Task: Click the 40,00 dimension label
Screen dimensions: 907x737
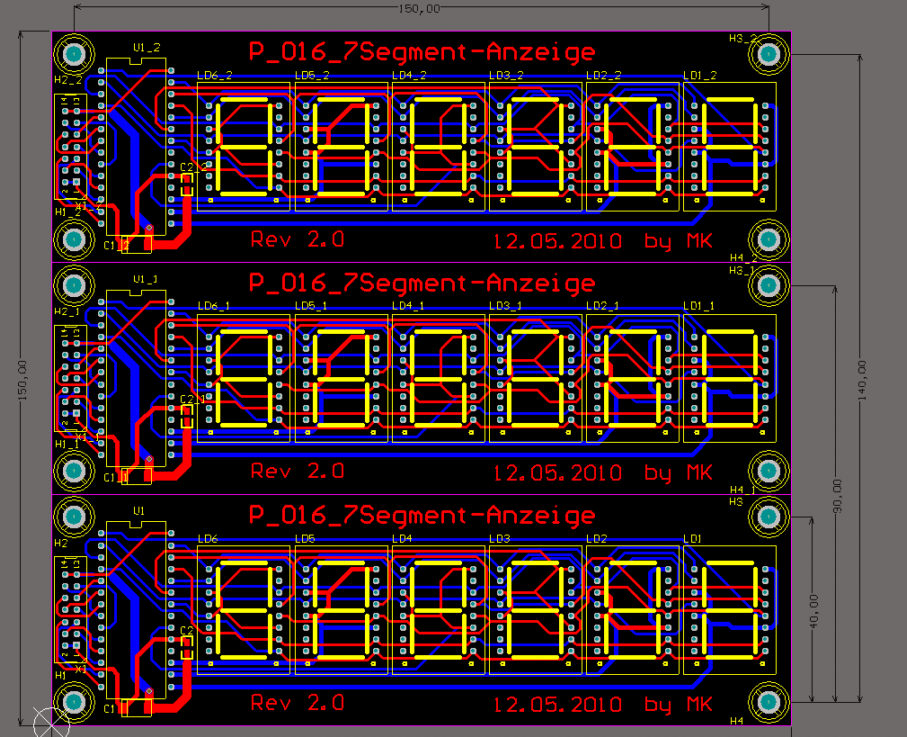Action: click(x=813, y=610)
